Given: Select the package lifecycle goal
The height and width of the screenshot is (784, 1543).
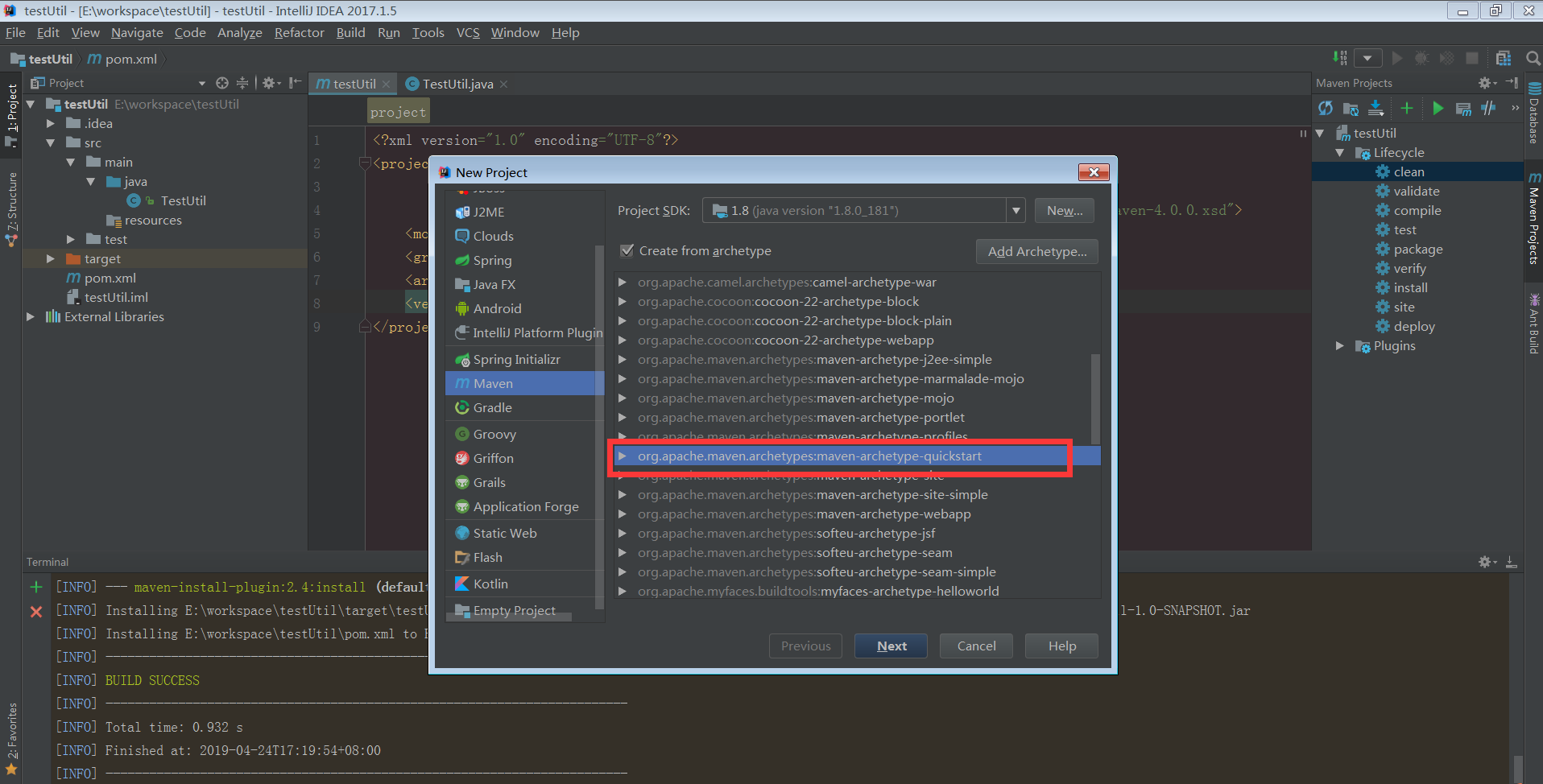Looking at the screenshot, I should coord(1418,249).
